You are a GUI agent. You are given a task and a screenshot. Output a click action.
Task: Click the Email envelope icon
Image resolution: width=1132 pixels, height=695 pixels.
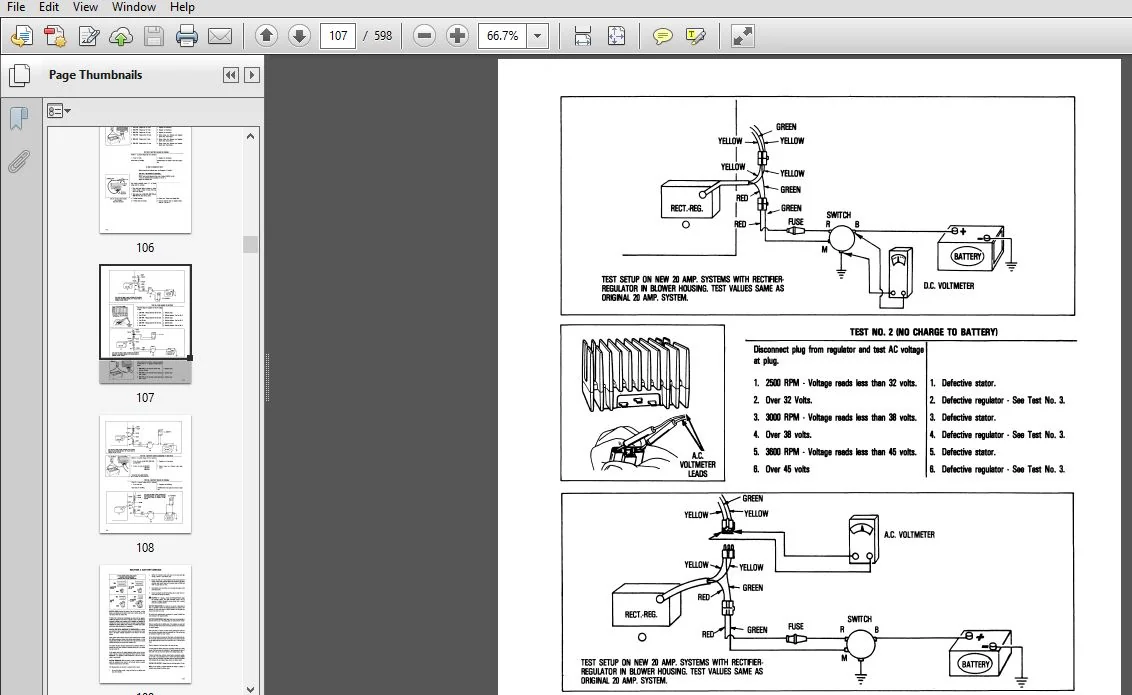[x=219, y=35]
